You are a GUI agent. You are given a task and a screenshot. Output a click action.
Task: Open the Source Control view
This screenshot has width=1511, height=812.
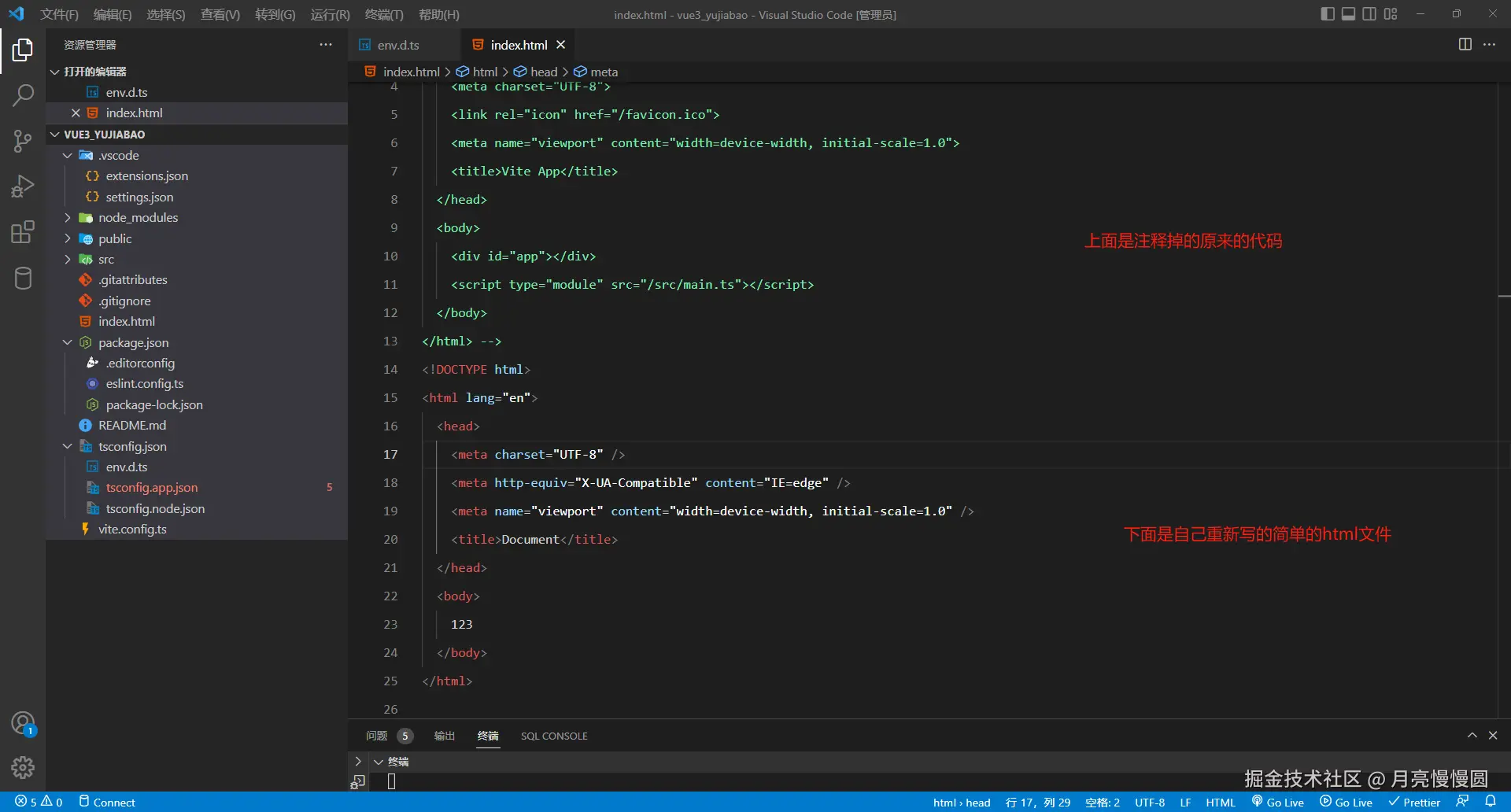click(23, 142)
